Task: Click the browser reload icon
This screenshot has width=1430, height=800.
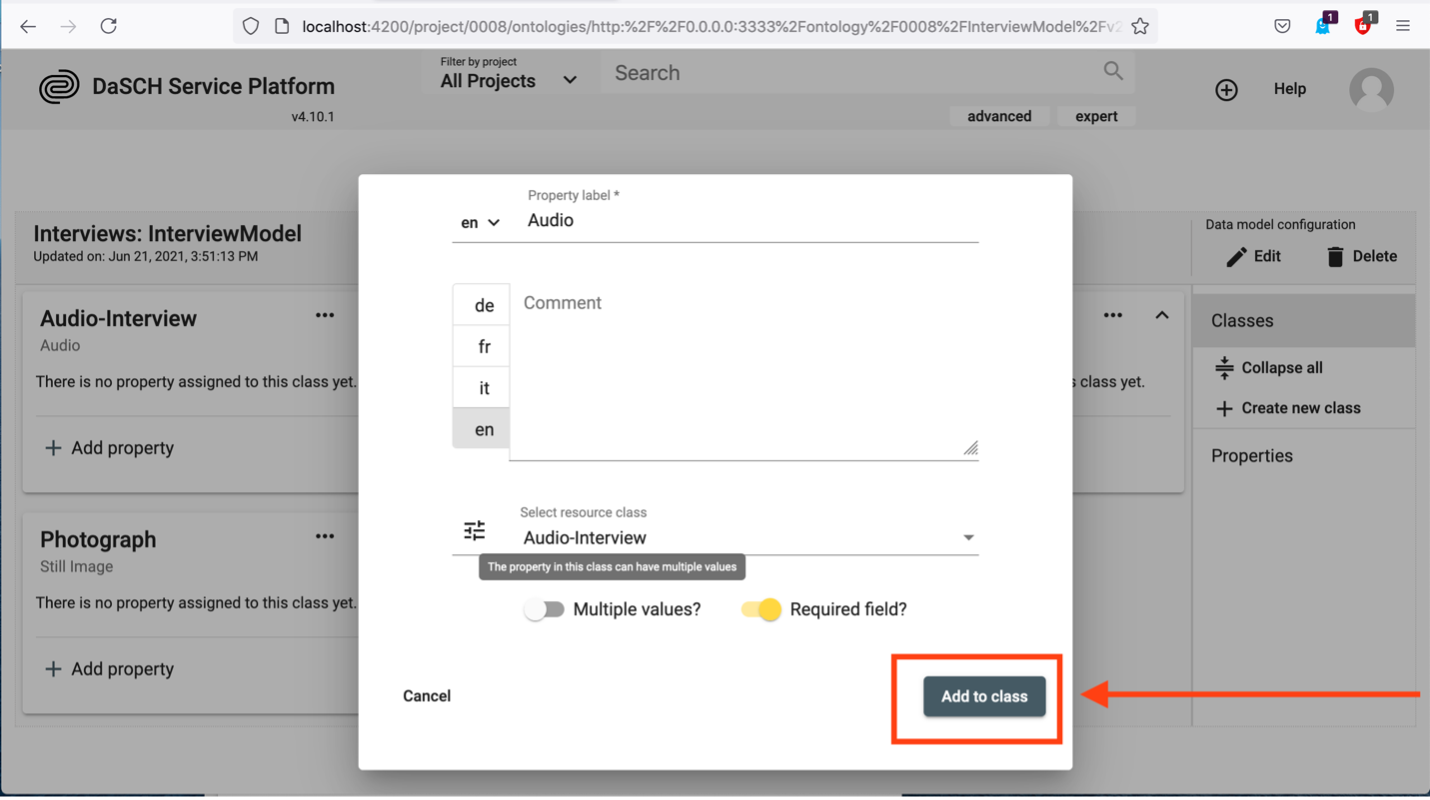Action: pos(108,27)
